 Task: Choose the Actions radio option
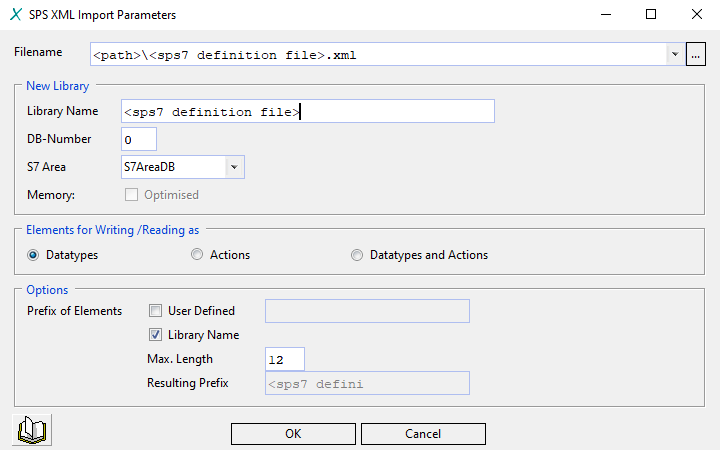(197, 255)
